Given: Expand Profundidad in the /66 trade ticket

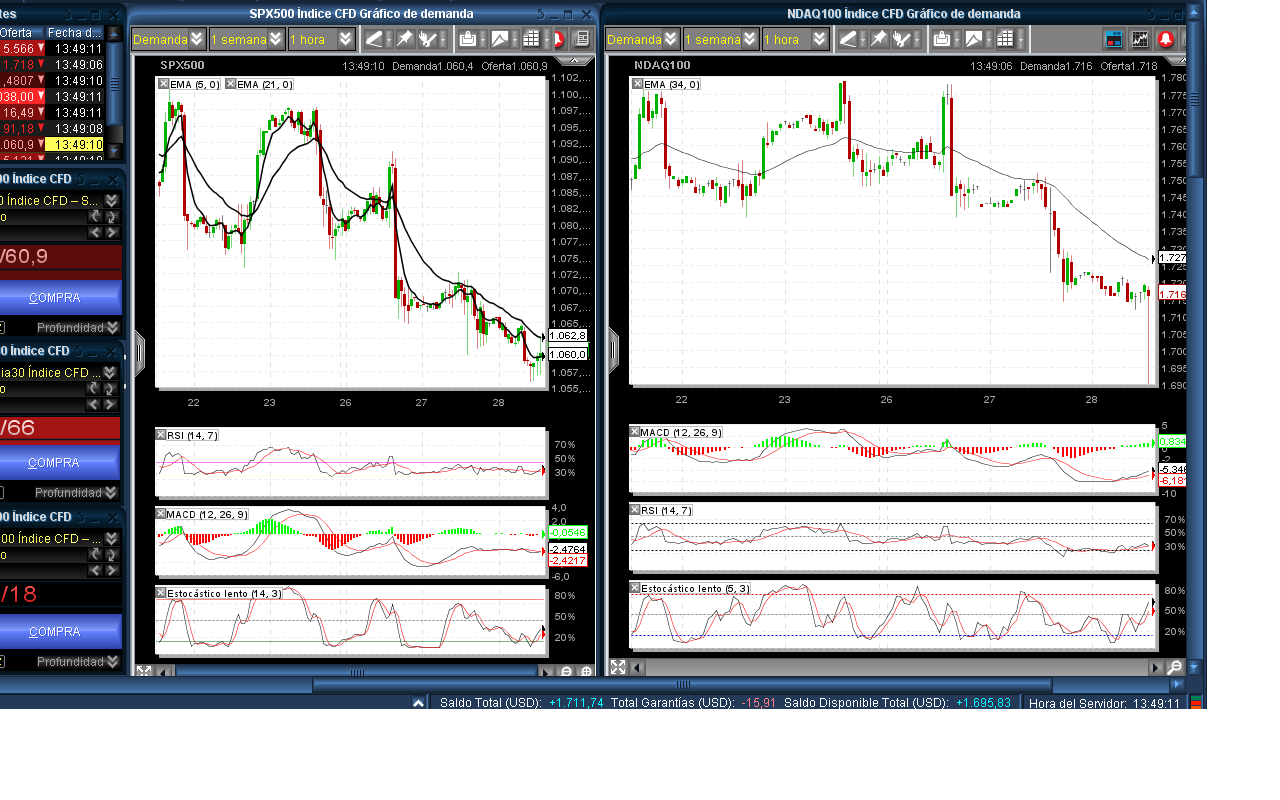Looking at the screenshot, I should tap(76, 493).
